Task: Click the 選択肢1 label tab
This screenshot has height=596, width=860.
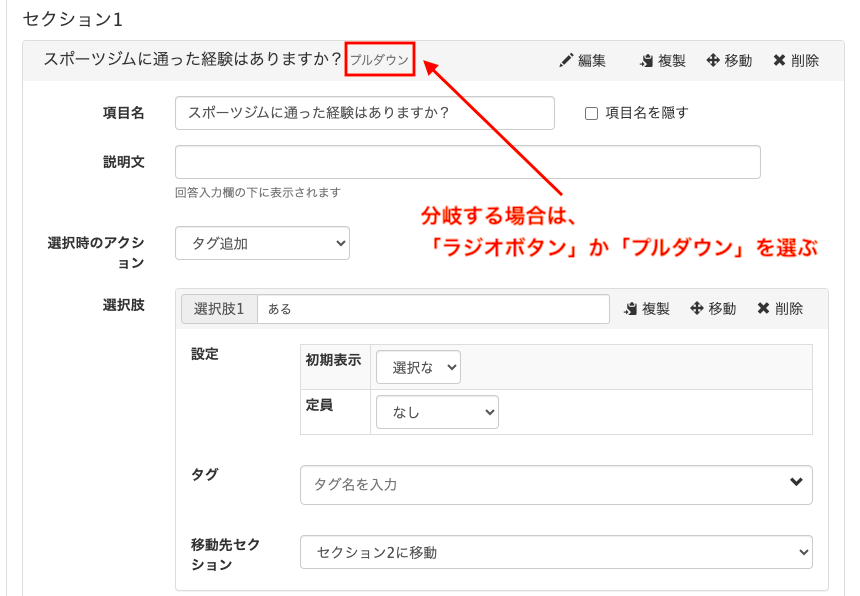Action: tap(219, 309)
